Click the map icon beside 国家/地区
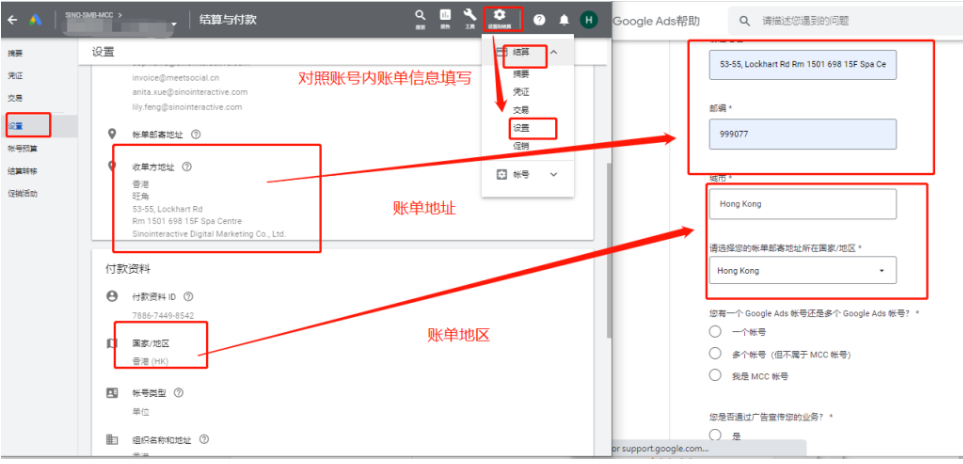Viewport: 963px width, 464px height. pos(112,344)
